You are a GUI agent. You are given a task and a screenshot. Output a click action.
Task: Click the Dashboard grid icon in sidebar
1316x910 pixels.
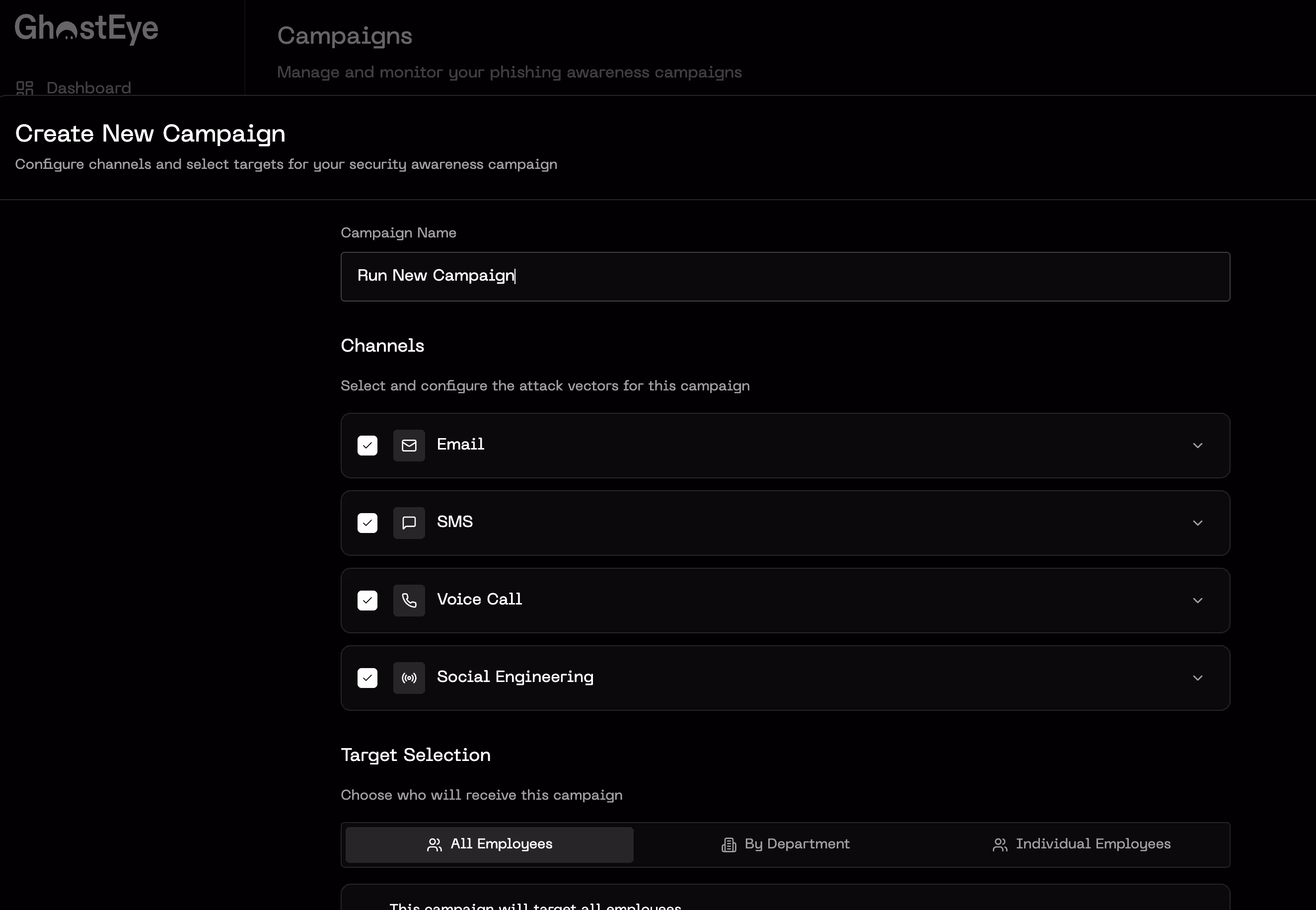(24, 88)
